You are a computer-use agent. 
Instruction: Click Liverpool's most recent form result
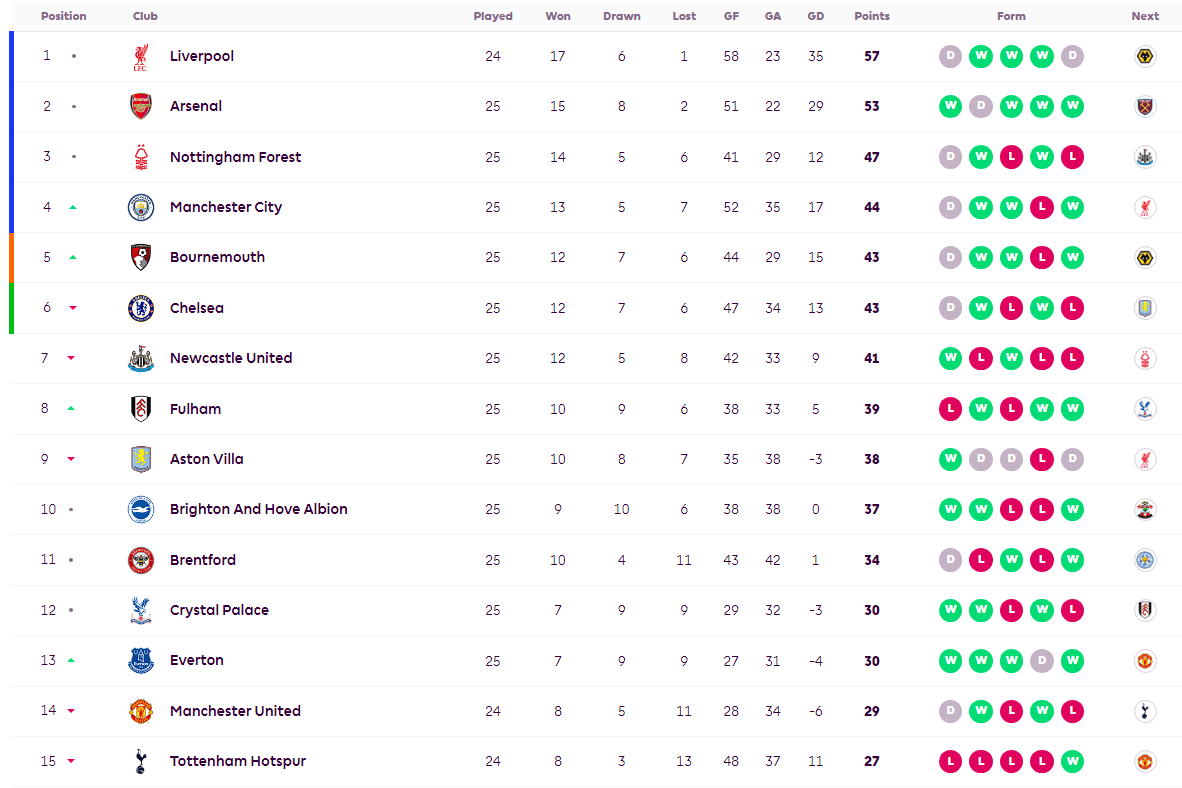1073,56
